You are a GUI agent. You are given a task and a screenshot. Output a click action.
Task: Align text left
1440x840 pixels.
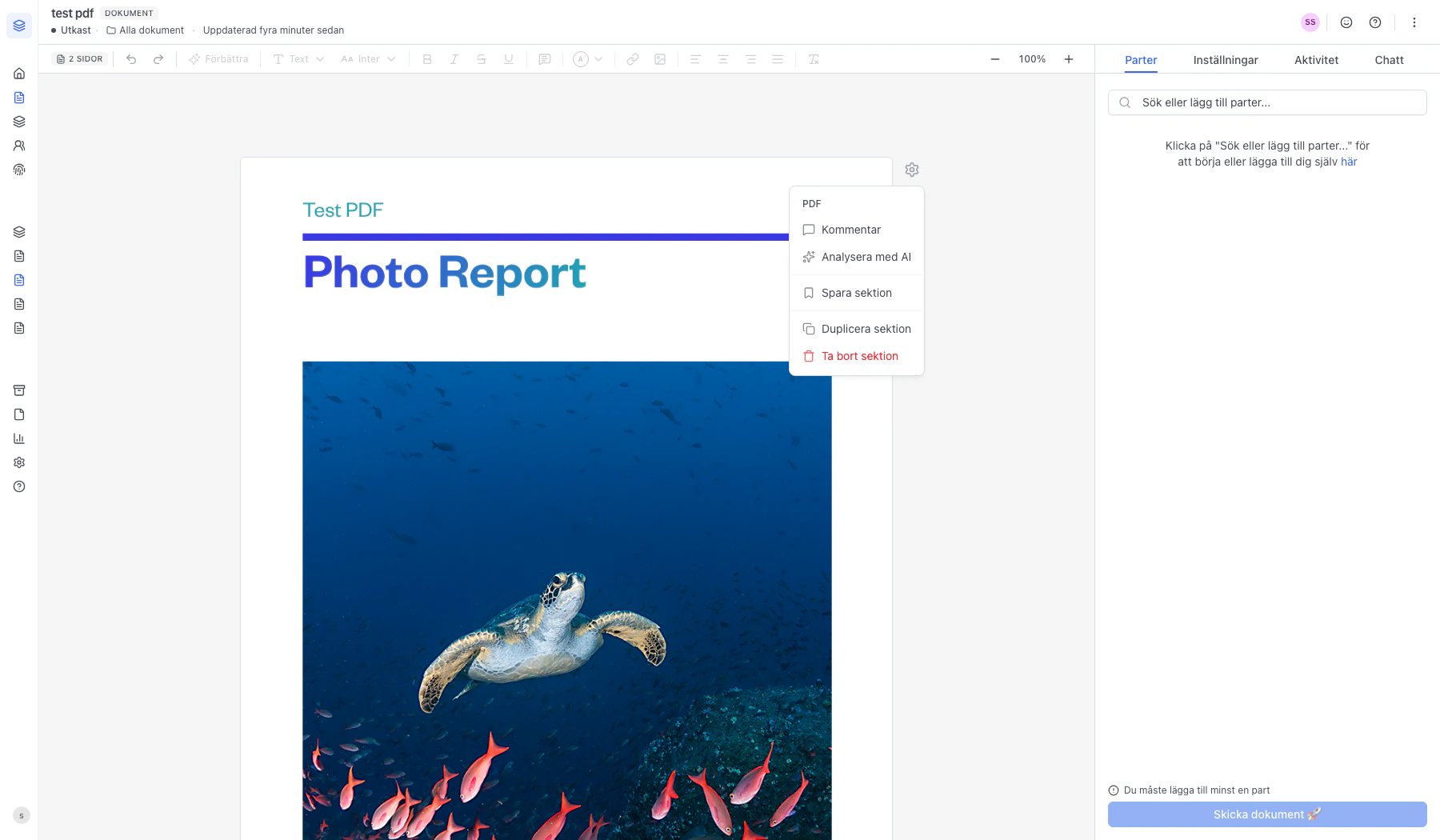[696, 59]
